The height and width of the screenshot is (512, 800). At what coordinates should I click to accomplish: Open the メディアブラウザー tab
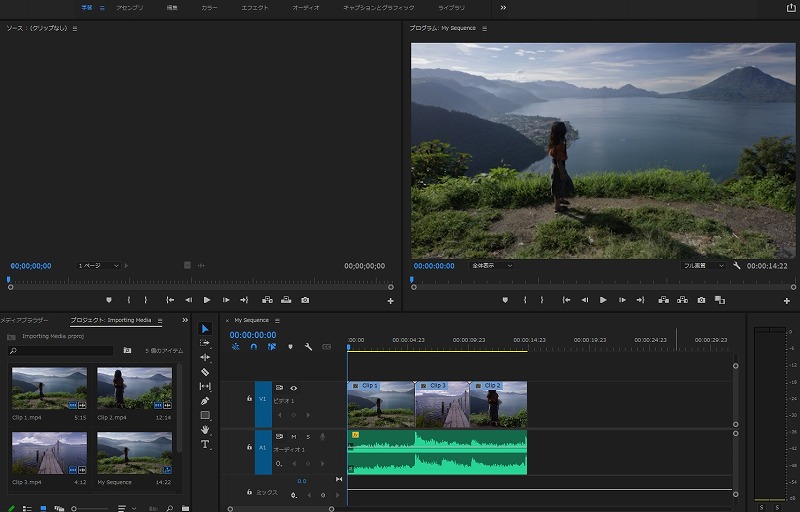24,320
